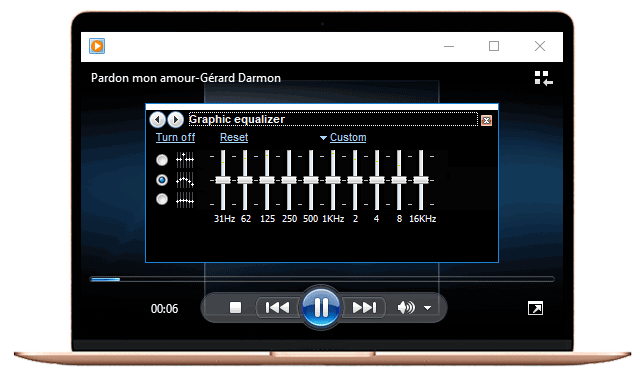Click the 8 KHz equalizer slider handle
The height and width of the screenshot is (370, 640).
(399, 180)
